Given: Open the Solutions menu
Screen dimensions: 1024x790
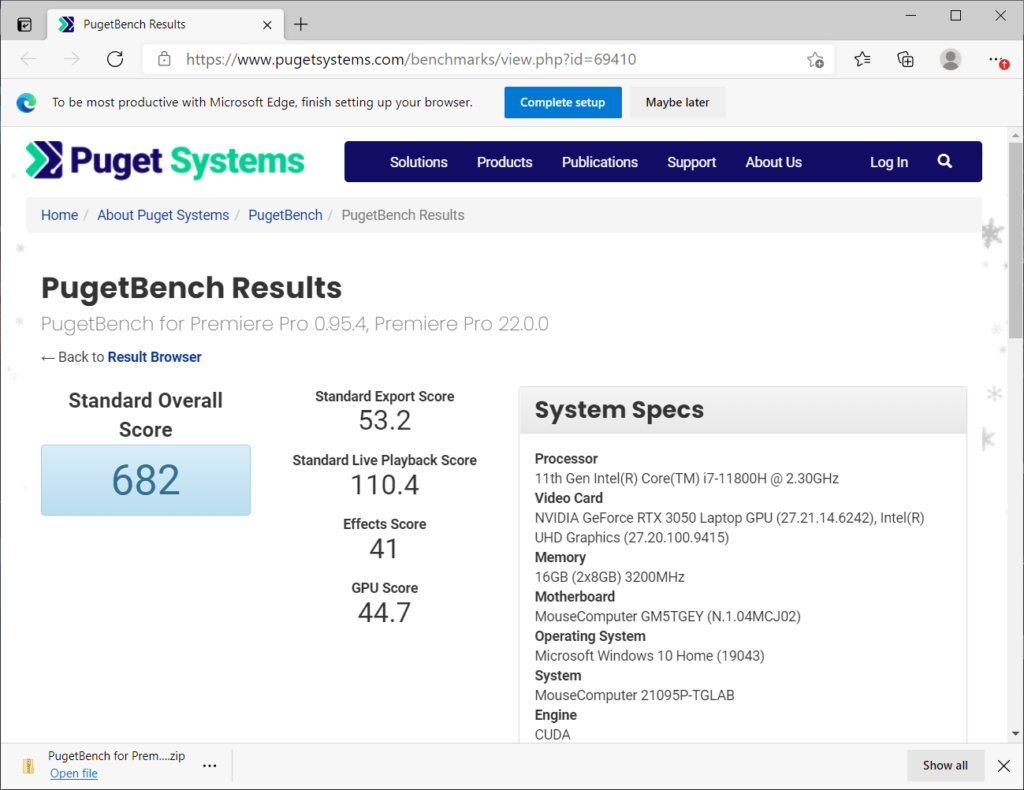Looking at the screenshot, I should pyautogui.click(x=419, y=162).
